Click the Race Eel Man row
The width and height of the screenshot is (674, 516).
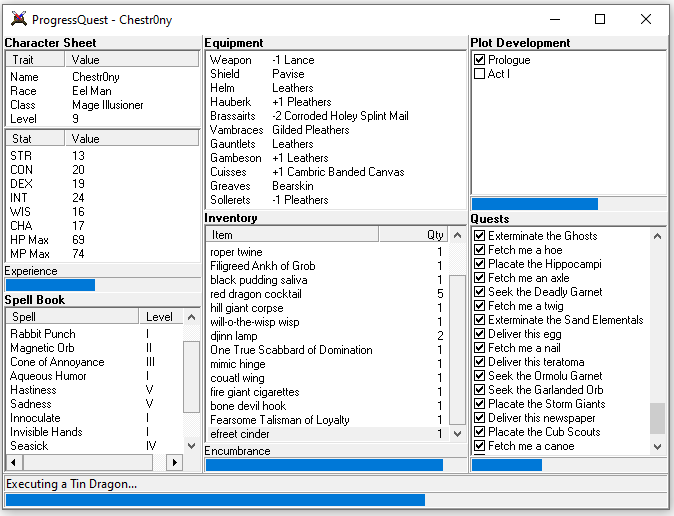pyautogui.click(x=102, y=91)
